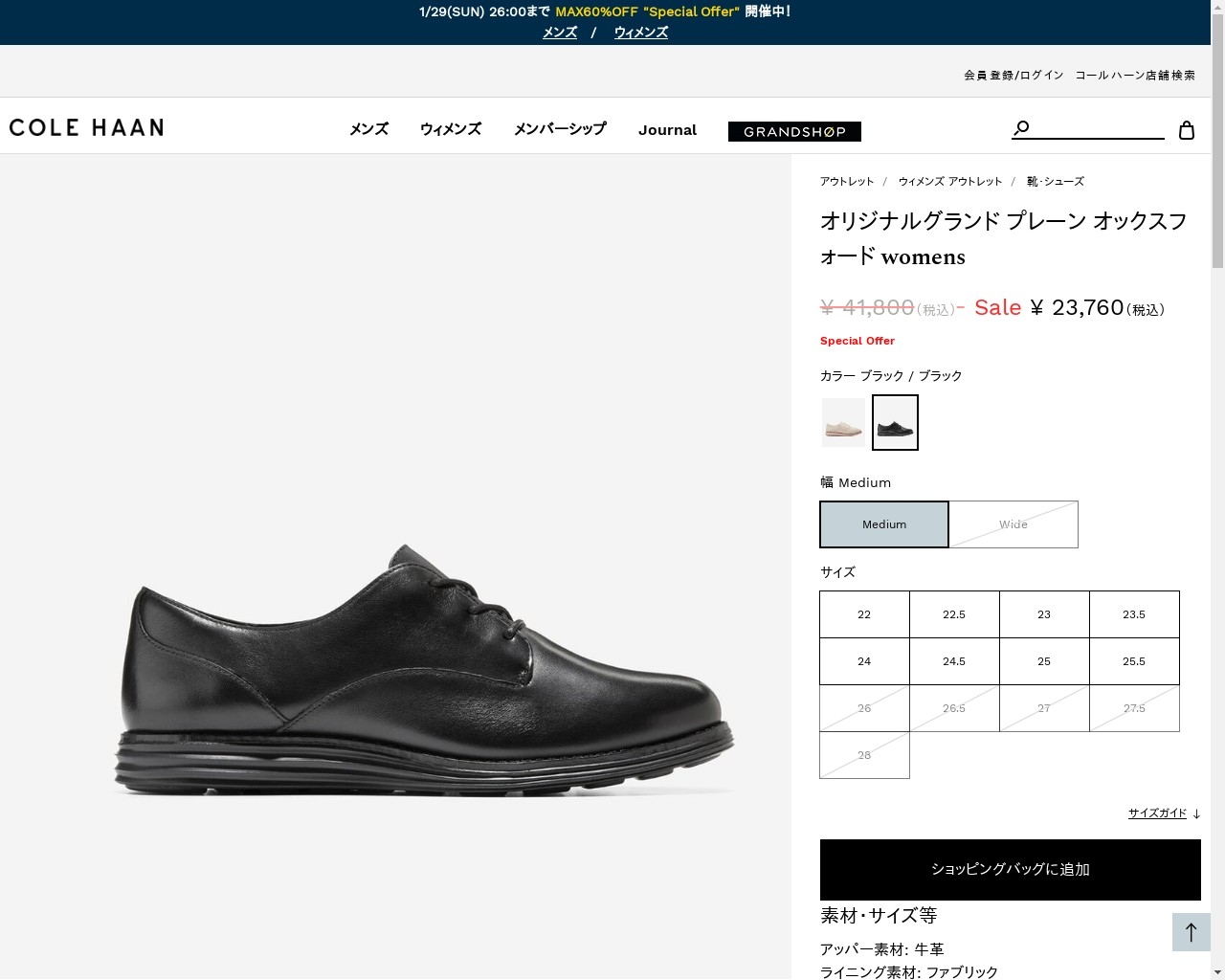The height and width of the screenshot is (980, 1225).
Task: Click the 幅 Medium label
Action: point(856,482)
